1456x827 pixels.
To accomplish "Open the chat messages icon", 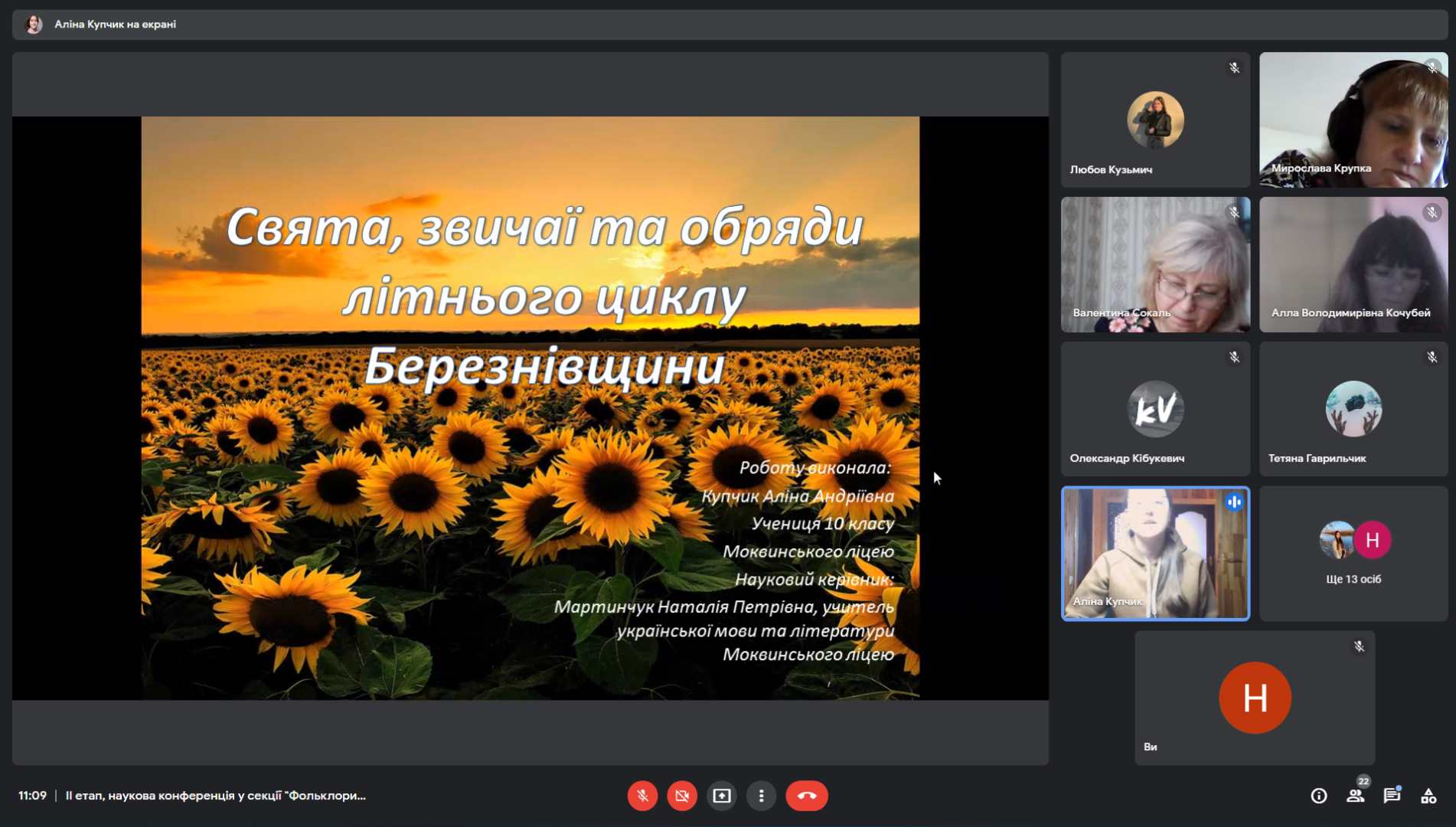I will 1392,796.
